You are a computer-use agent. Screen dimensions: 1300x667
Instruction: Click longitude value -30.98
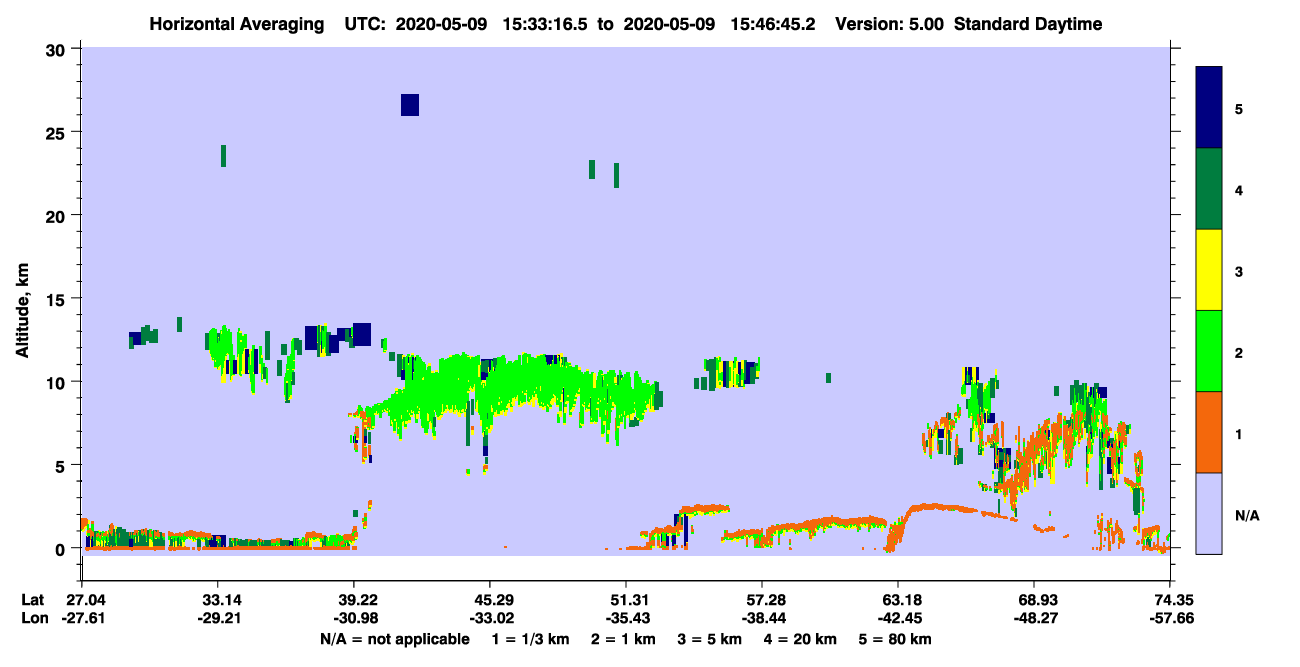click(x=354, y=619)
